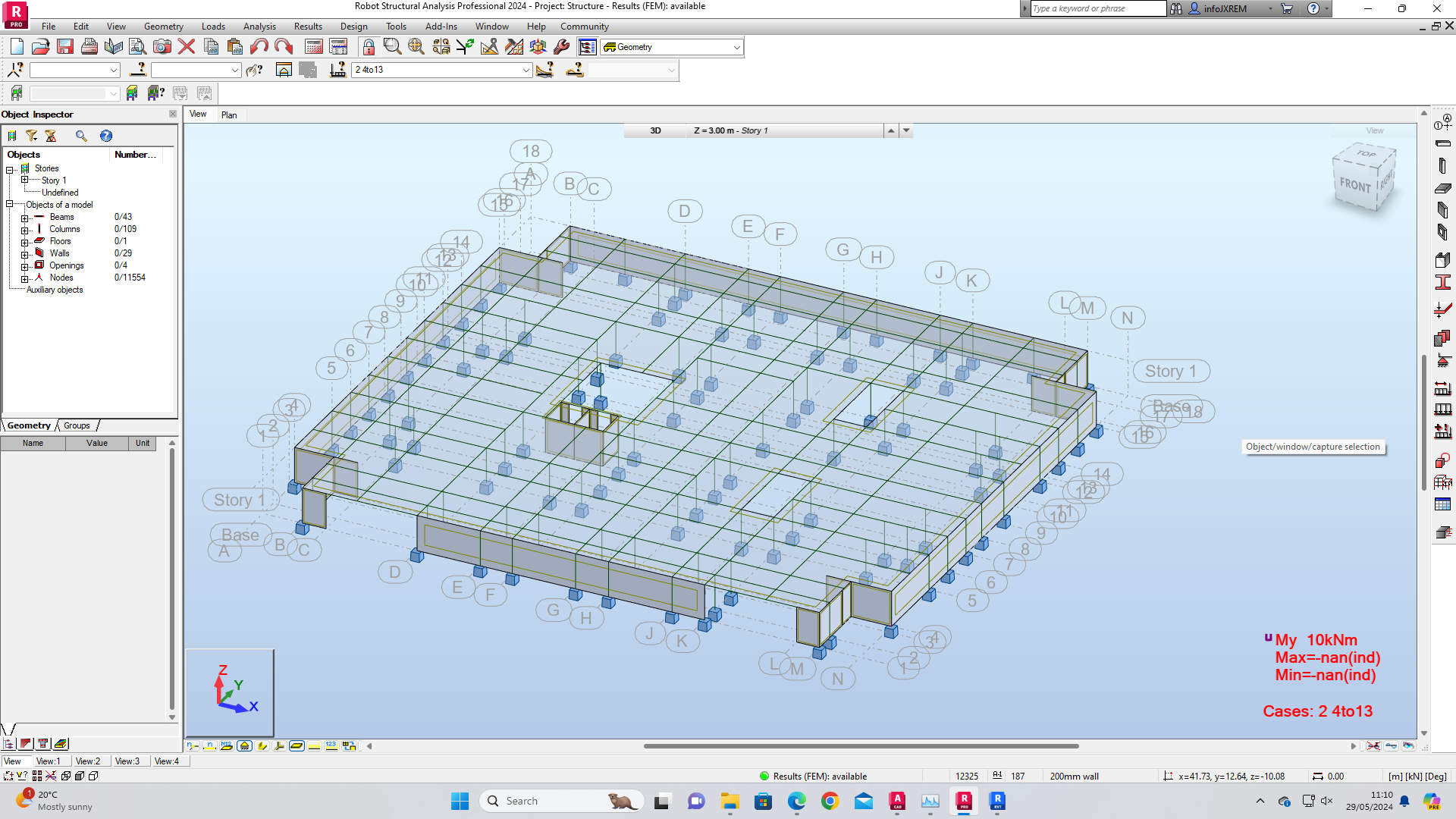This screenshot has width=1456, height=819.
Task: Expand the Columns tree item in Object Inspector
Action: tap(25, 228)
